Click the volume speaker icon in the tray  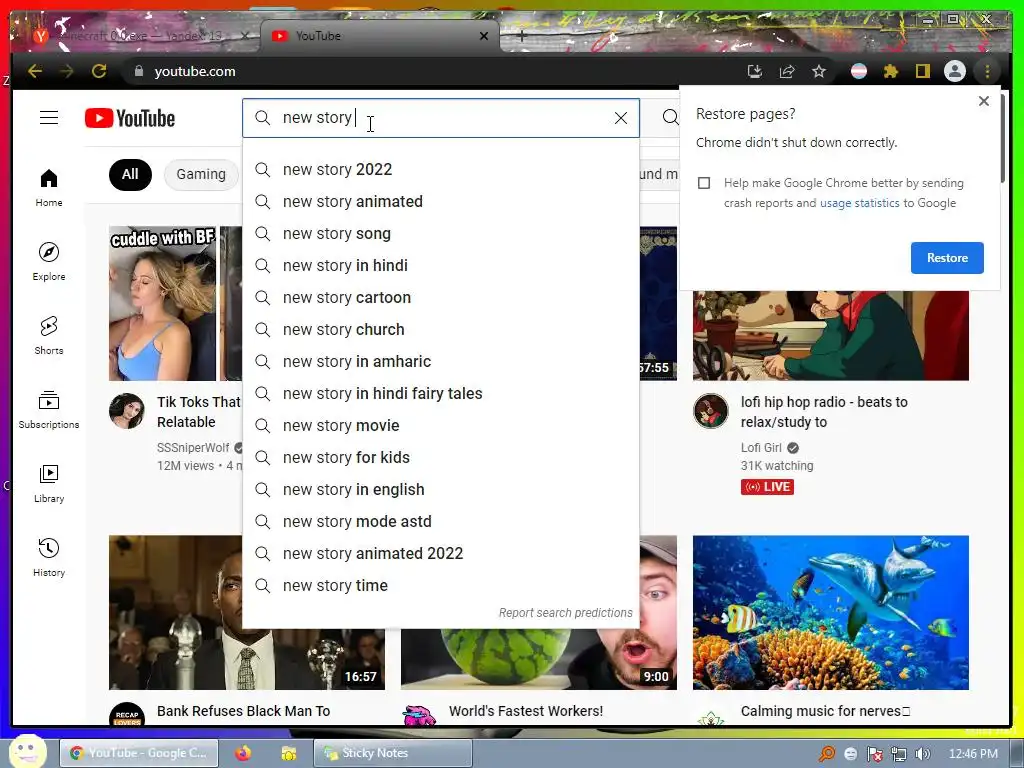tap(922, 754)
